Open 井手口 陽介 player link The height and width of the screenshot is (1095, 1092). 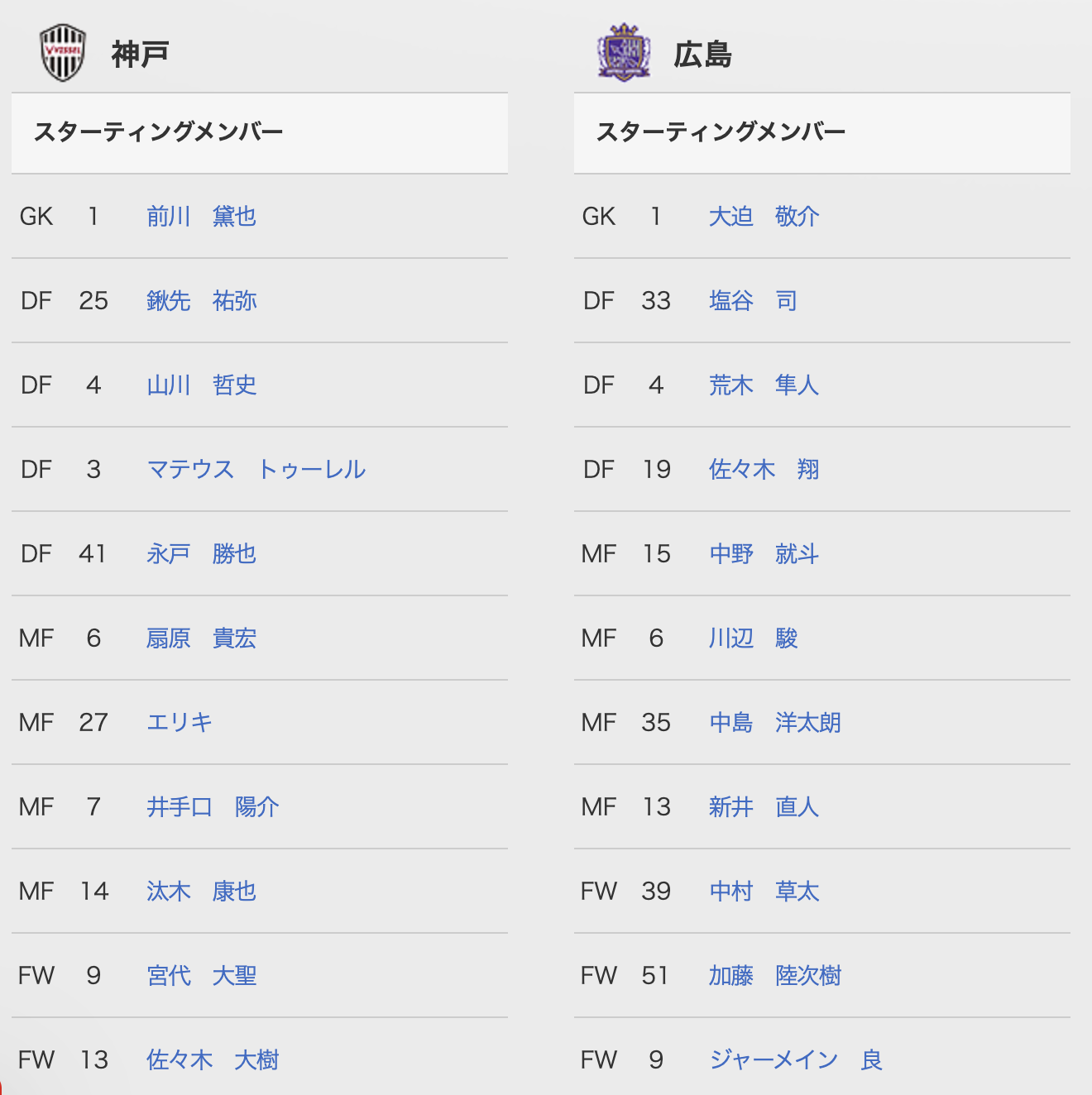click(213, 807)
